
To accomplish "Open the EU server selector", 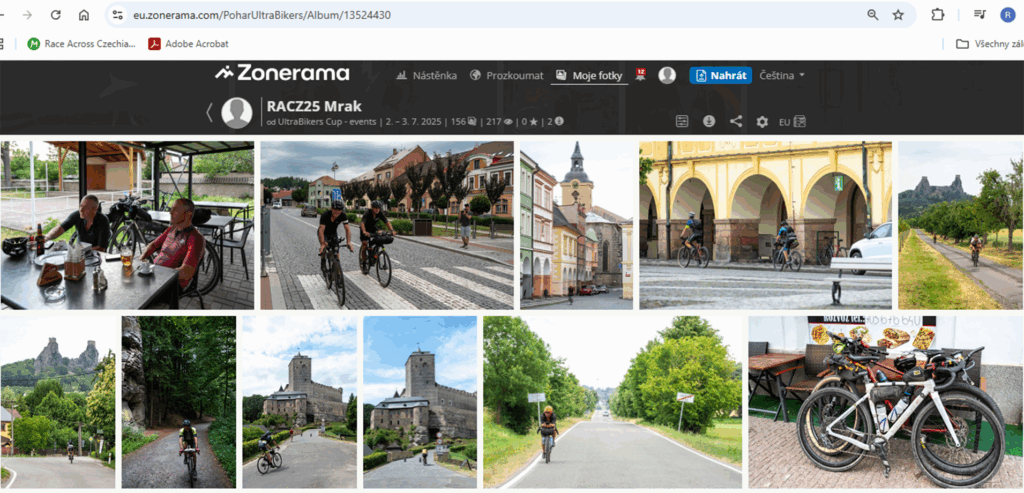I will click(x=792, y=122).
